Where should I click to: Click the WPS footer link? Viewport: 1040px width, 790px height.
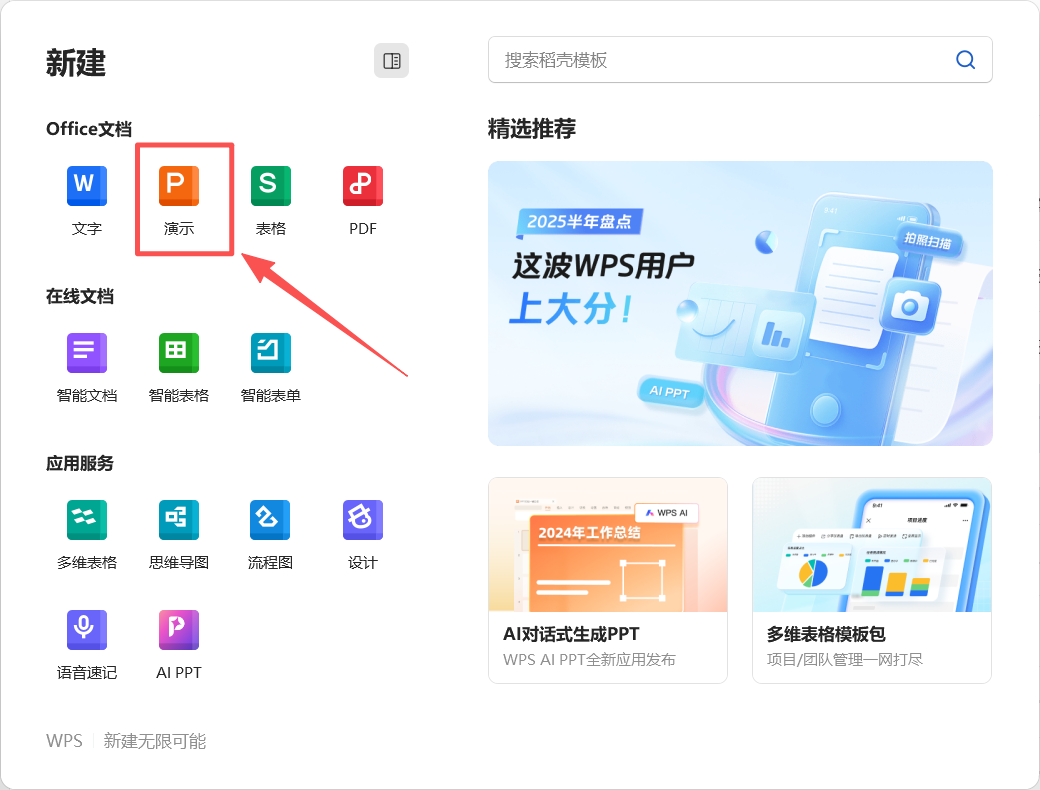pos(63,742)
